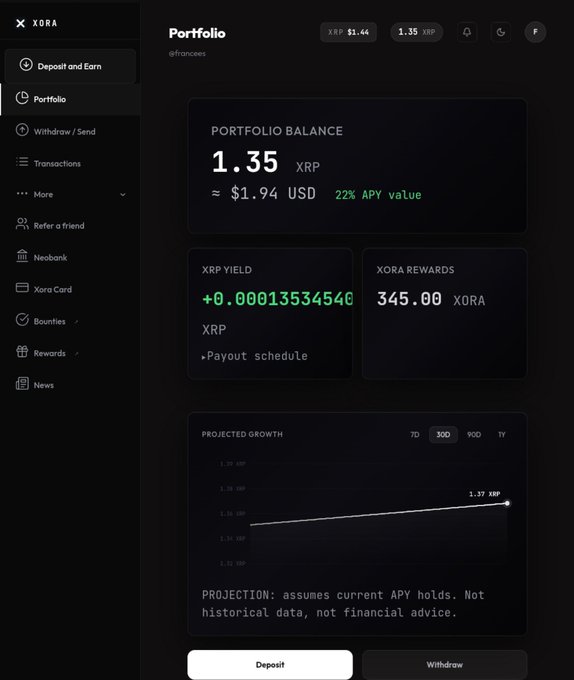Click the Portfolio page heading
This screenshot has height=680, width=574.
coord(197,33)
